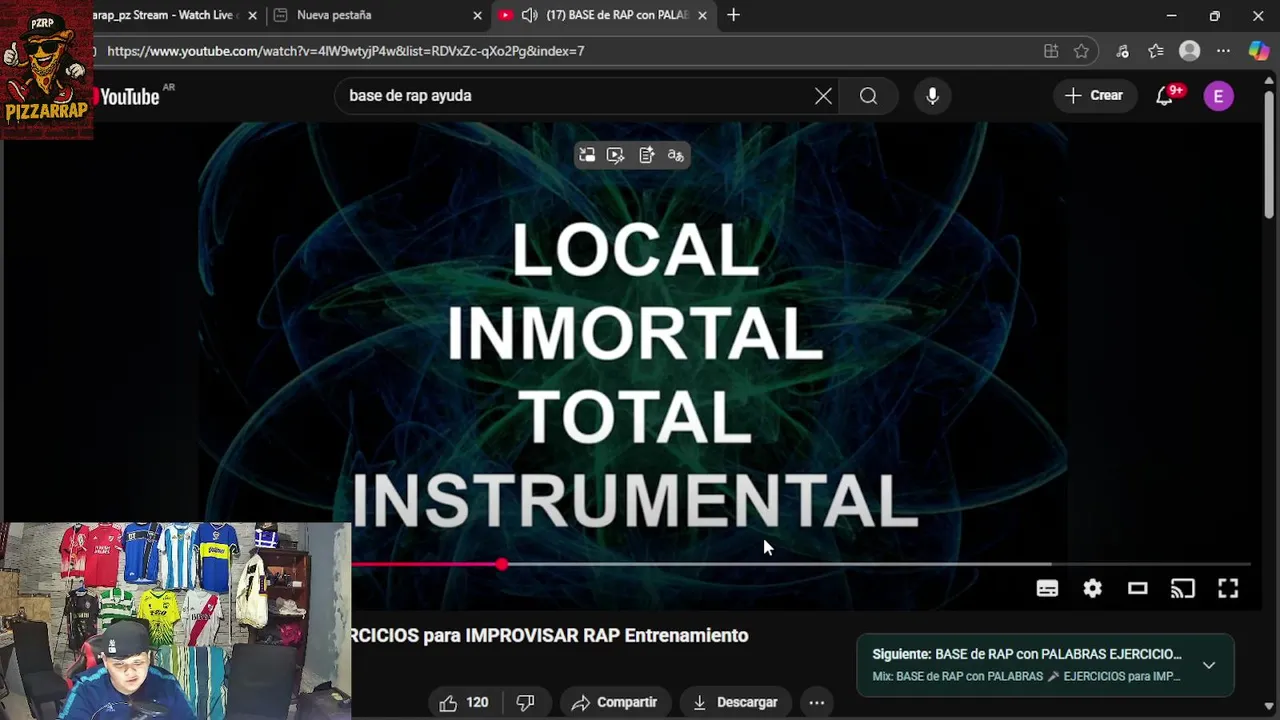The height and width of the screenshot is (720, 1280).
Task: Clear the YouTube search text
Action: (823, 96)
